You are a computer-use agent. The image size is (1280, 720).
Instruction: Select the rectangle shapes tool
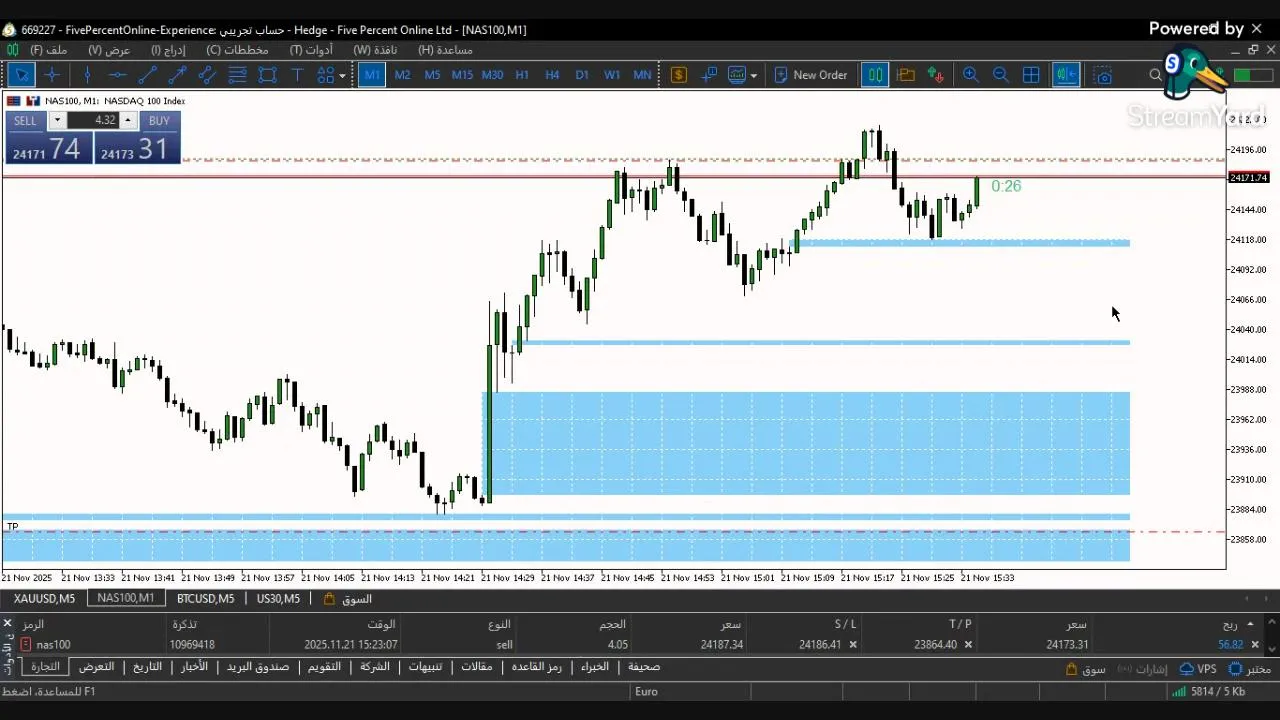click(x=267, y=75)
